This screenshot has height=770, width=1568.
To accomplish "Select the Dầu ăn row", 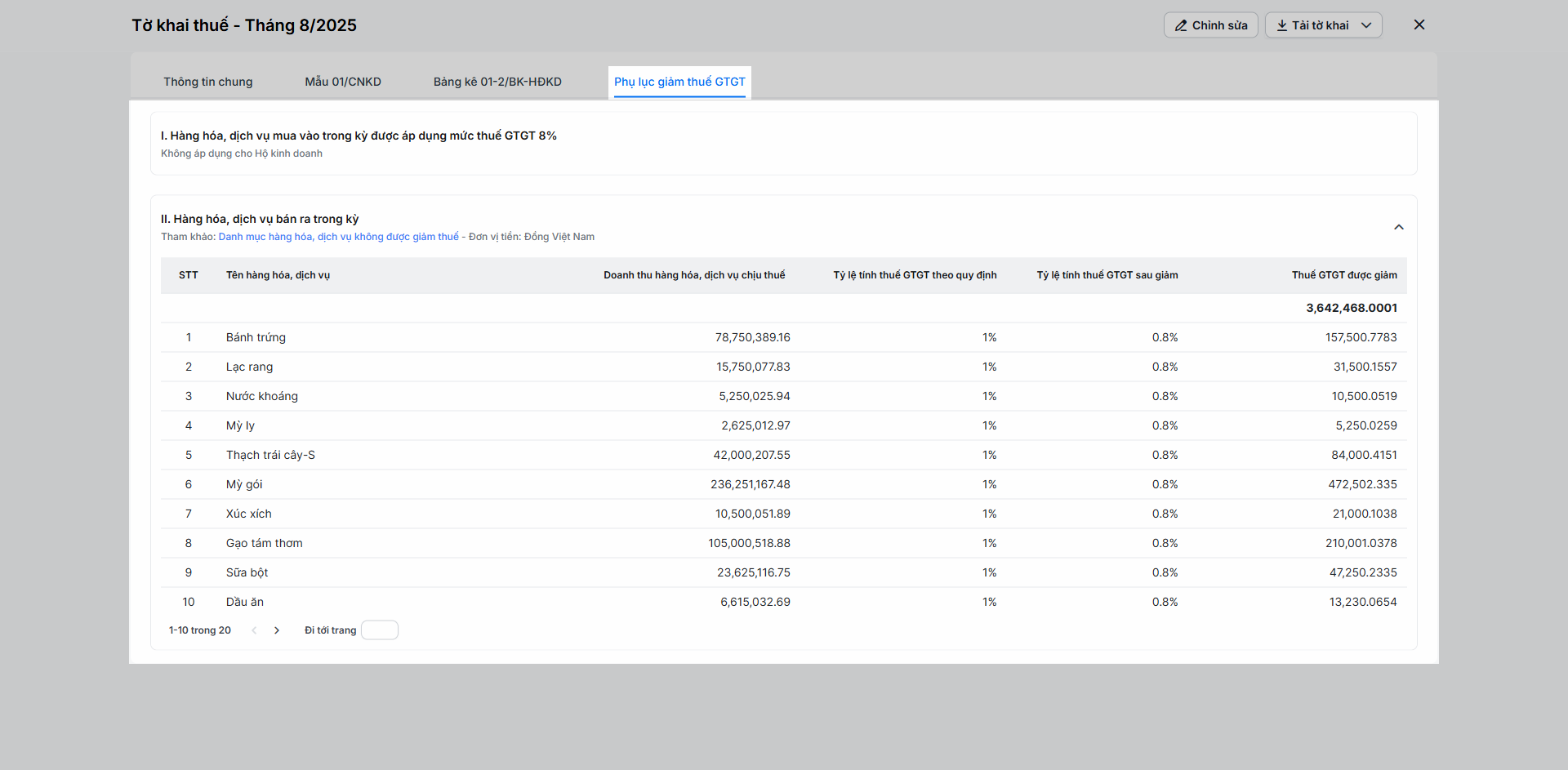I will click(245, 602).
